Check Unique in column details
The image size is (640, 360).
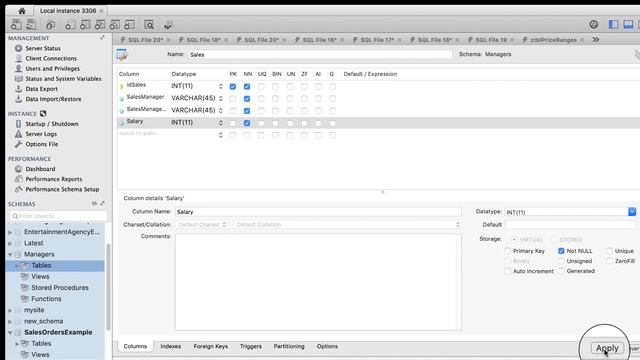(x=609, y=251)
